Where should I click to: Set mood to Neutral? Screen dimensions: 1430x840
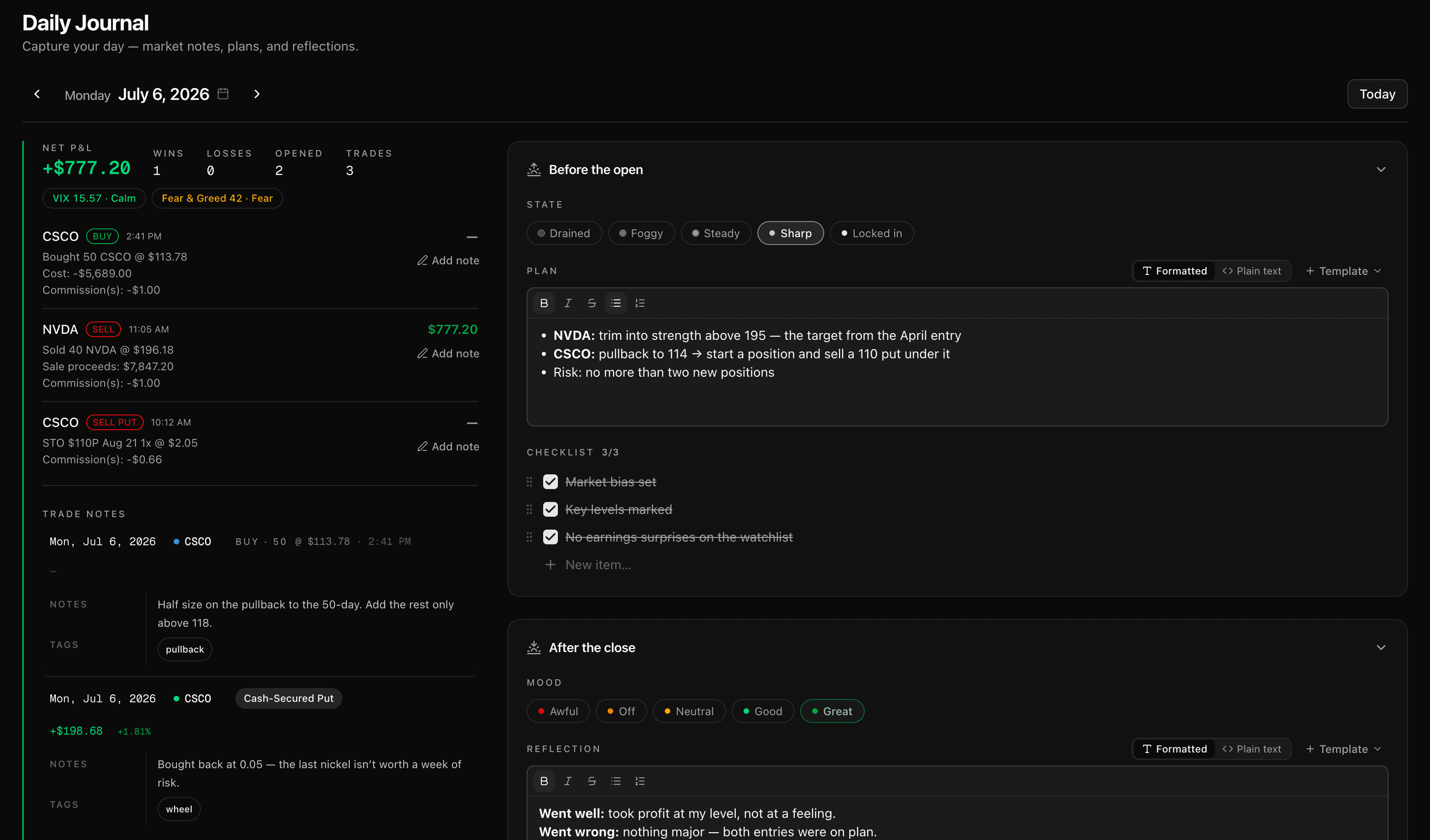[x=689, y=711]
